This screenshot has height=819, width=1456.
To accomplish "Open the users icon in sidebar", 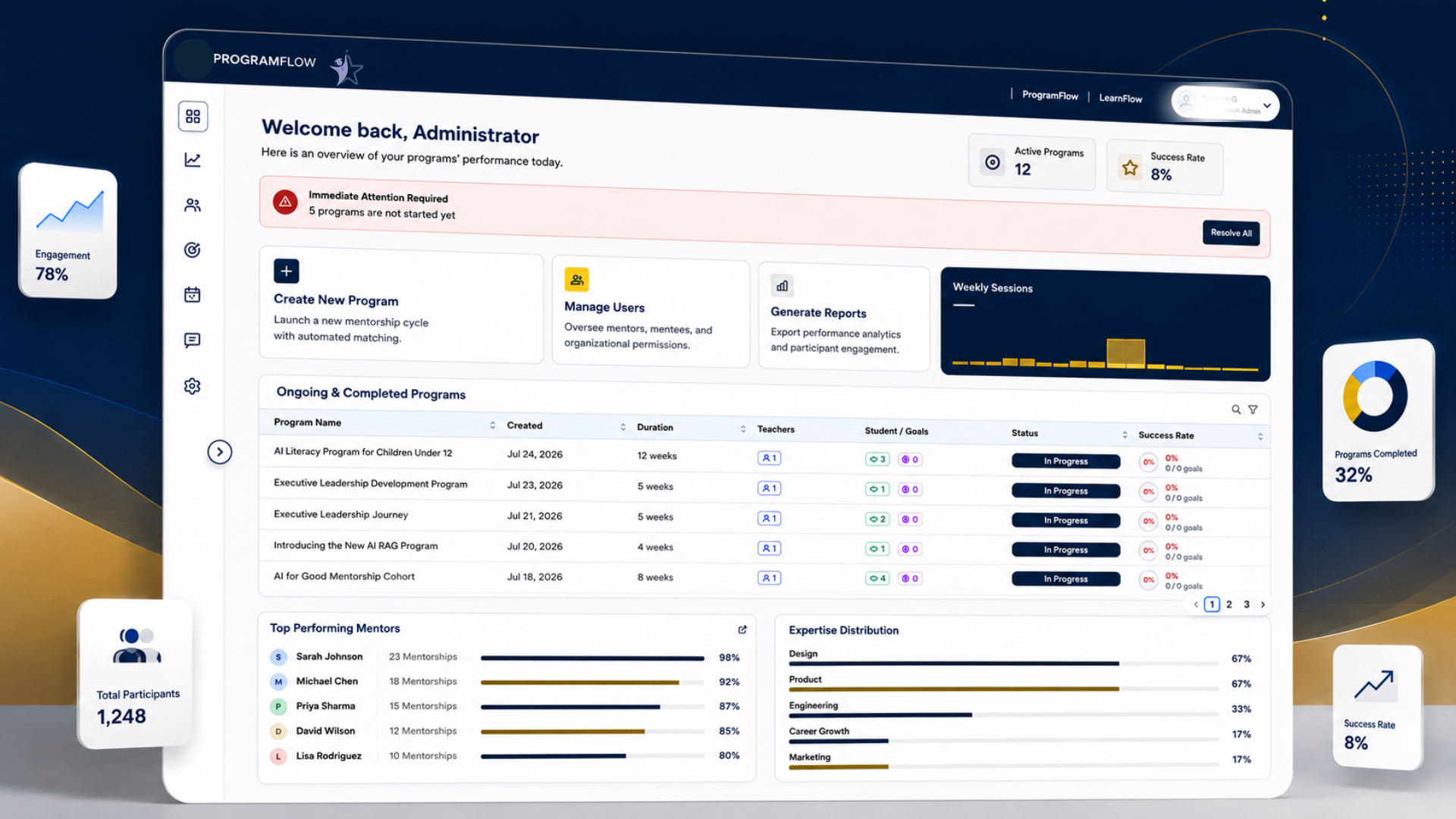I will pyautogui.click(x=193, y=205).
